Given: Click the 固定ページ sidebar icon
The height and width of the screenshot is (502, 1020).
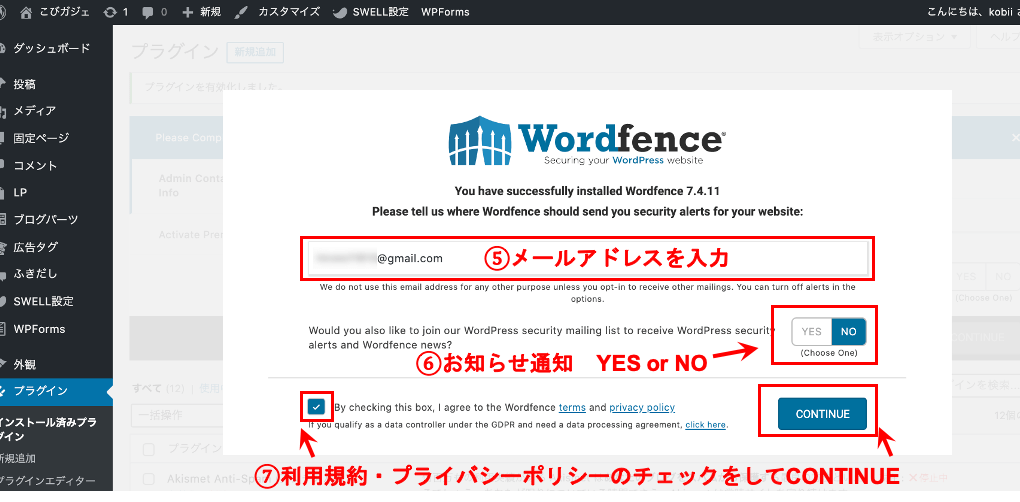Looking at the screenshot, I should click(x=3, y=138).
